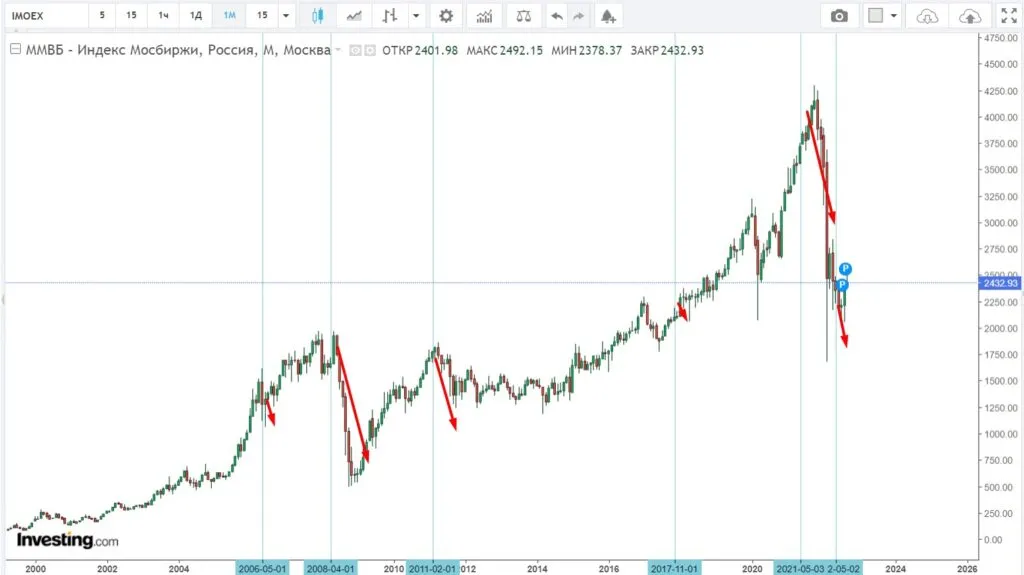This screenshot has width=1024, height=575.
Task: Collapse the ММВБ index legend box
Action: pos(14,51)
